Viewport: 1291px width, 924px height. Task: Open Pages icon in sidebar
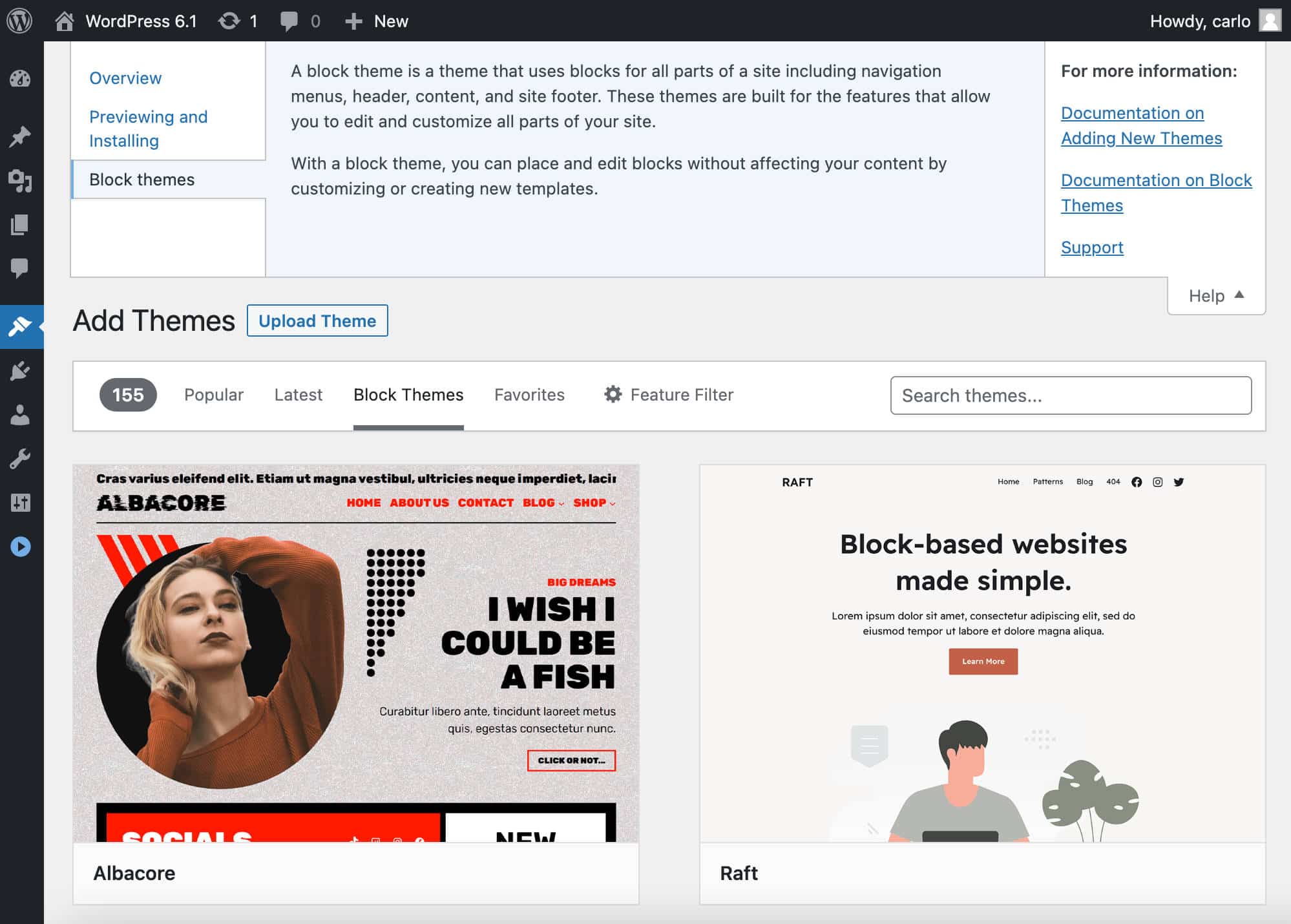20,225
